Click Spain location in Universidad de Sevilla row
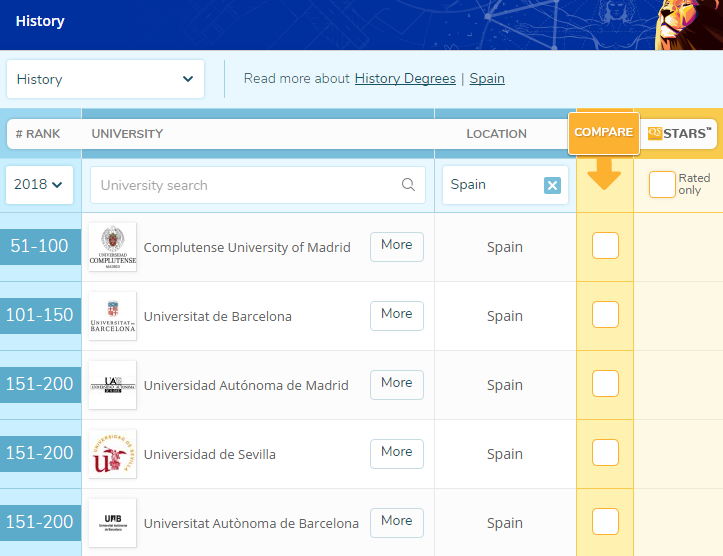The height and width of the screenshot is (556, 723). [505, 455]
